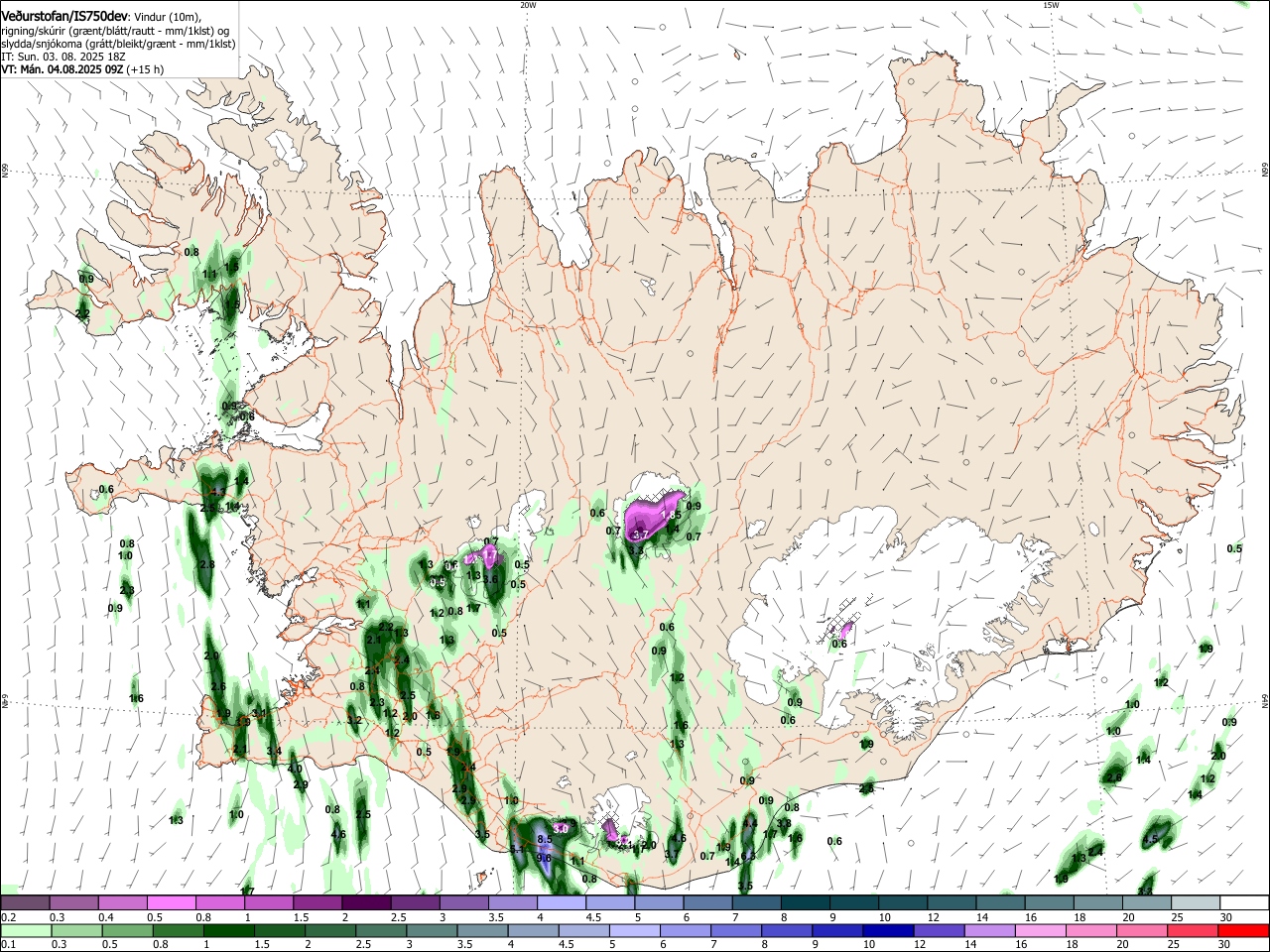Select the 'VT: Mán. 04.08.2025 09Z' line
The width and height of the screenshot is (1270, 952).
tap(63, 69)
